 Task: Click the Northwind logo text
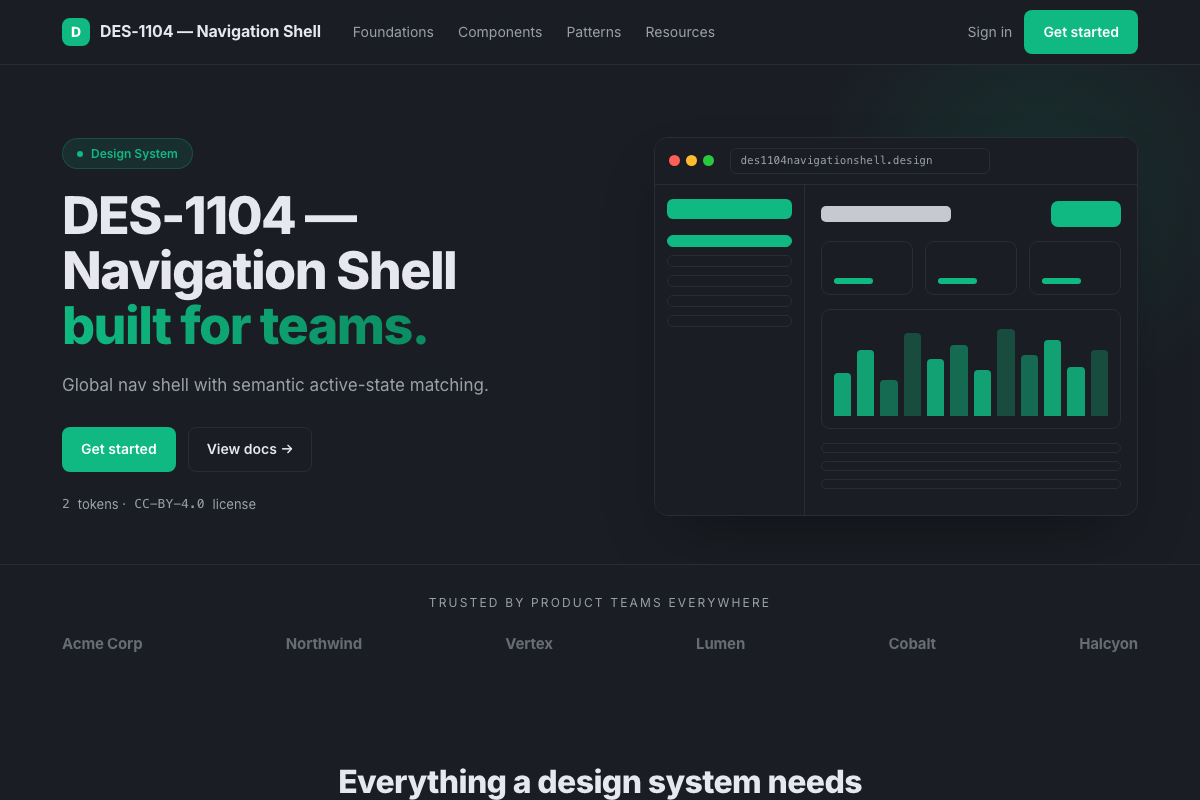(x=324, y=644)
